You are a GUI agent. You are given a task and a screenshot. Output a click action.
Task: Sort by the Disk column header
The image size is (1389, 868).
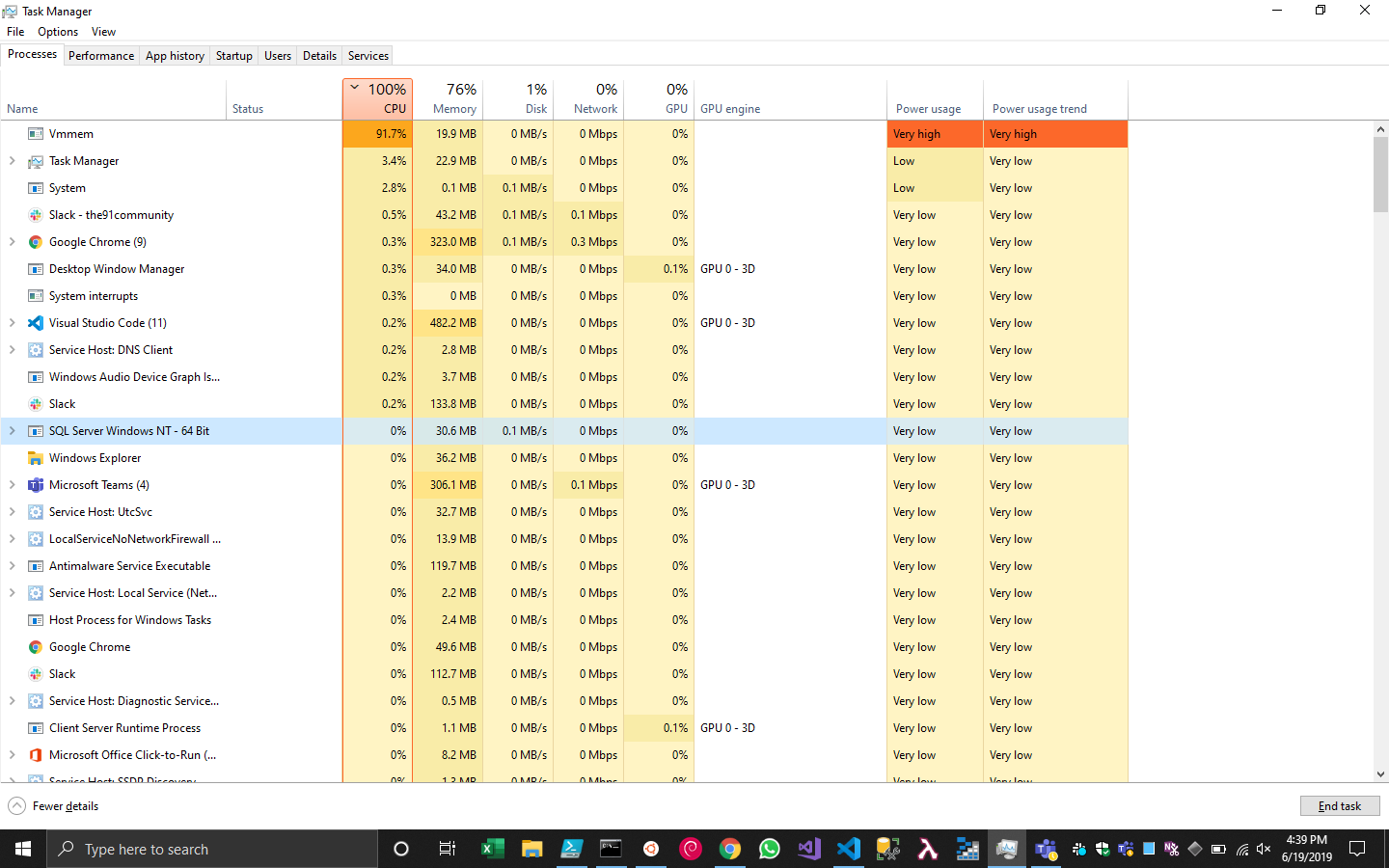pyautogui.click(x=518, y=99)
